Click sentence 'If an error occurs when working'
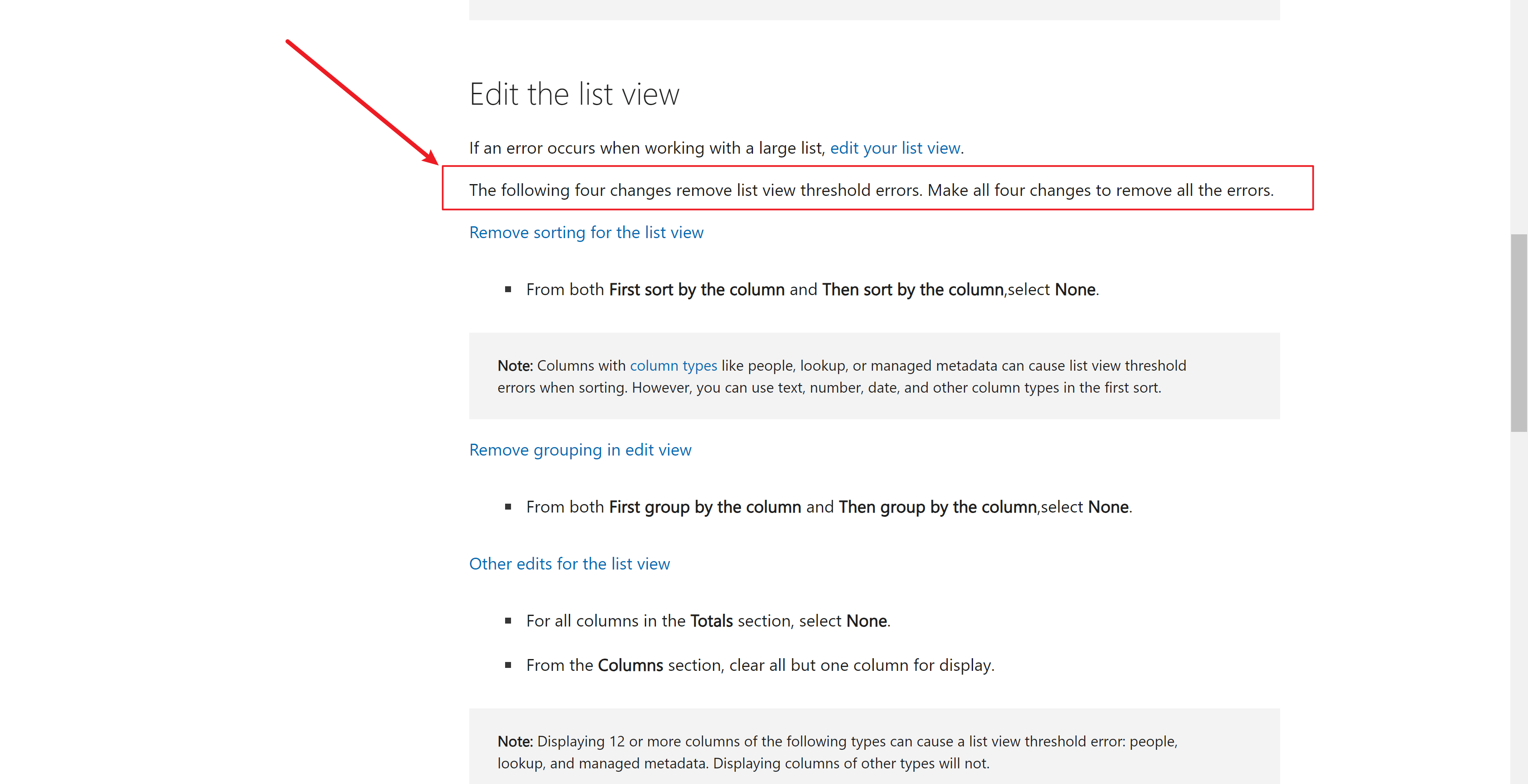The width and height of the screenshot is (1528, 784). coord(717,148)
